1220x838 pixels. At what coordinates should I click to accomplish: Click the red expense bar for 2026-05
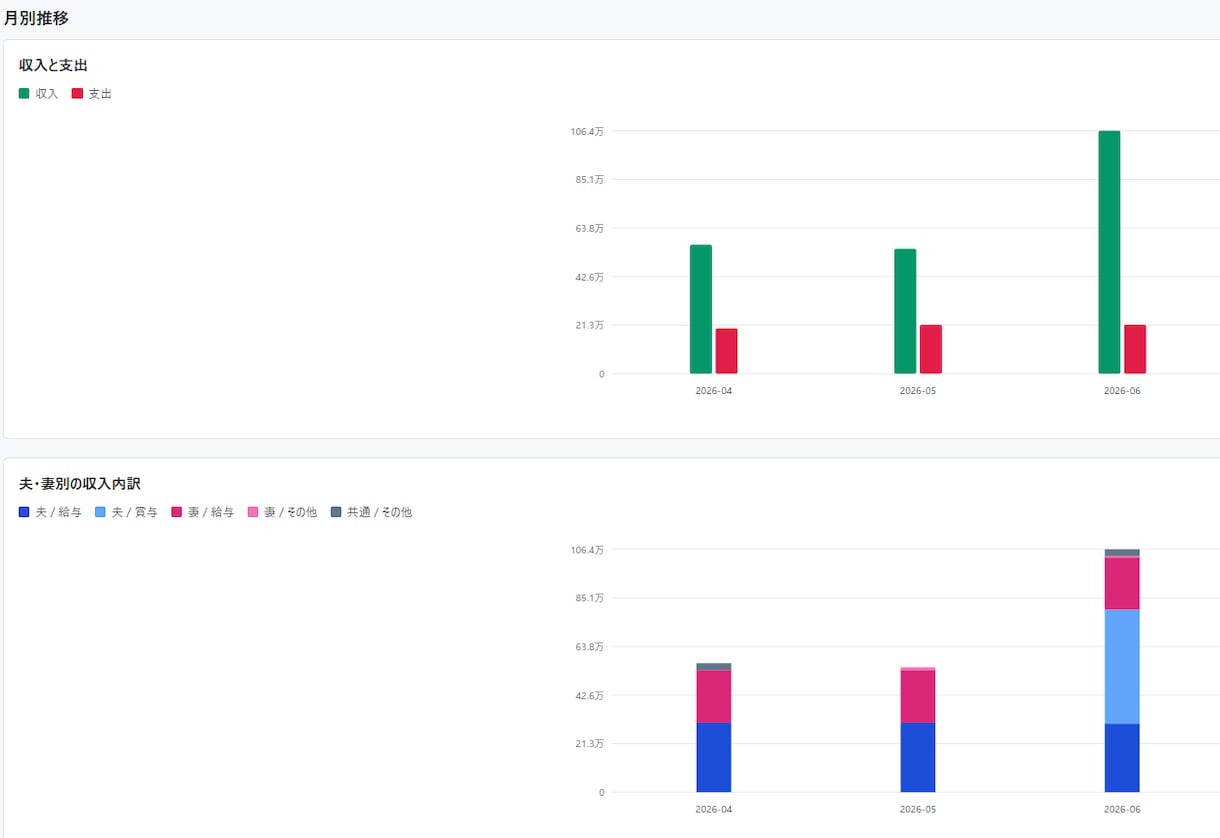coord(931,349)
